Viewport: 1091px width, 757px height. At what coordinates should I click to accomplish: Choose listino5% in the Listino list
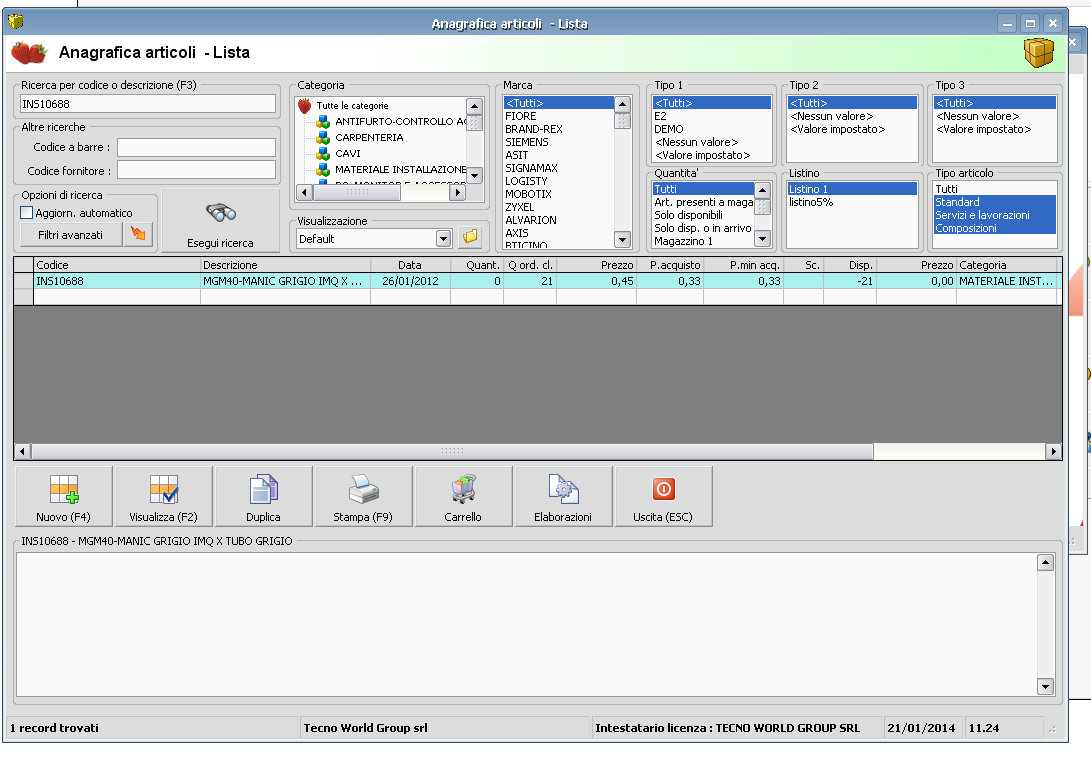pos(811,202)
